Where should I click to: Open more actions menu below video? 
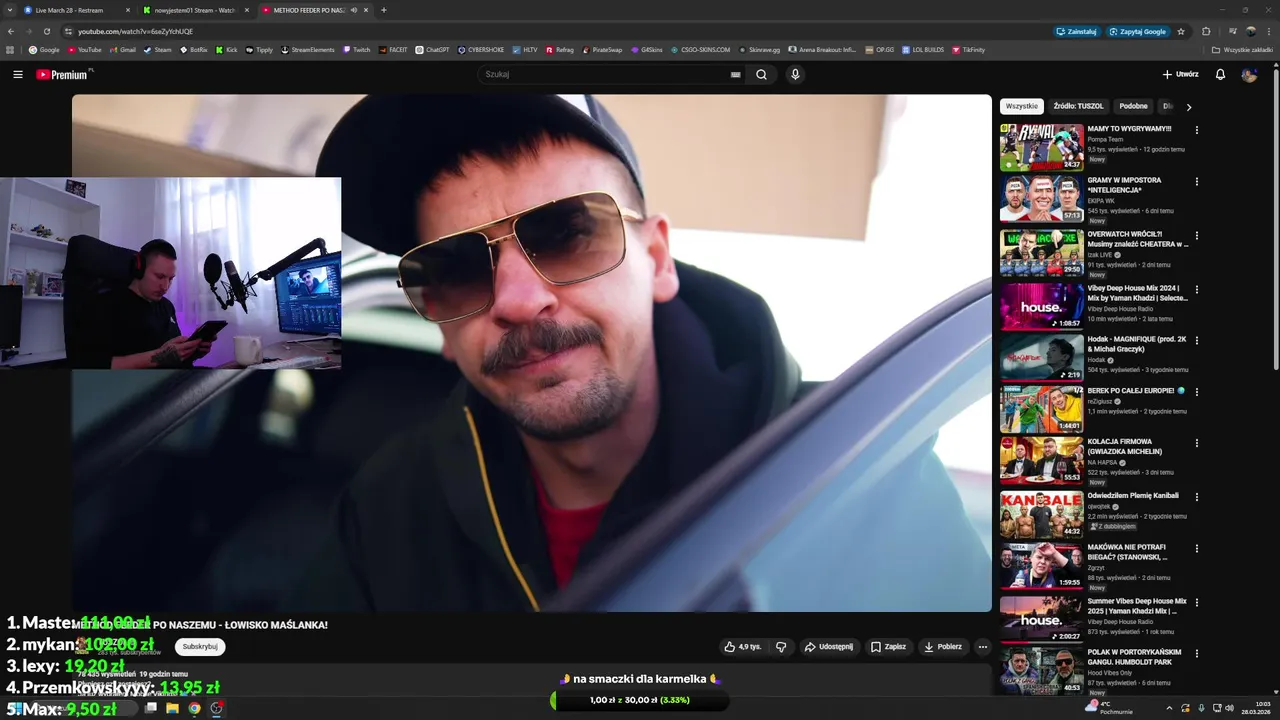(x=982, y=647)
